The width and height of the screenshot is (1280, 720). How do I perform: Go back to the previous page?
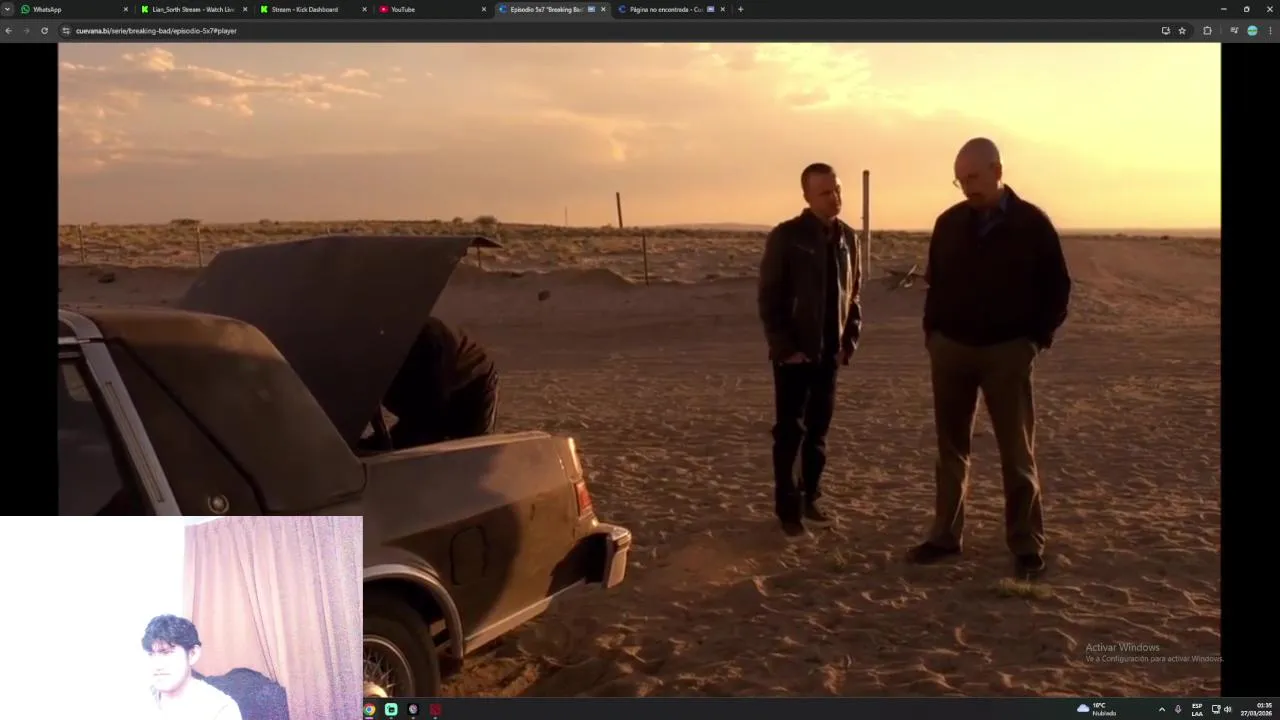click(9, 31)
